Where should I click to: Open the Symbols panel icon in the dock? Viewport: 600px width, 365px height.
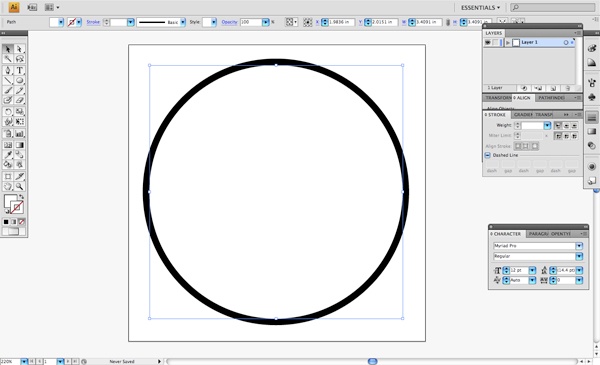592,97
